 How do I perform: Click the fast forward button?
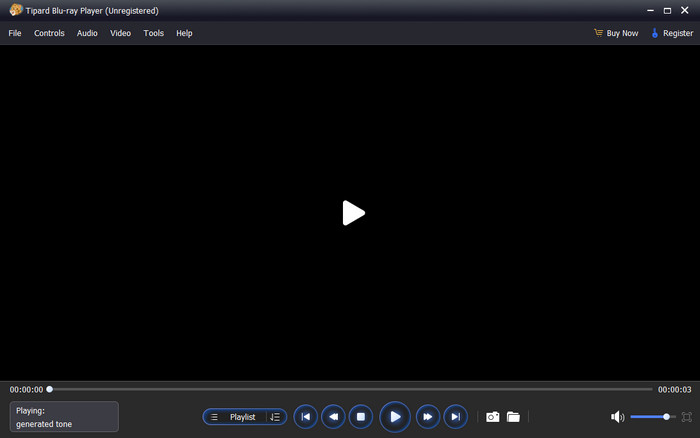427,417
